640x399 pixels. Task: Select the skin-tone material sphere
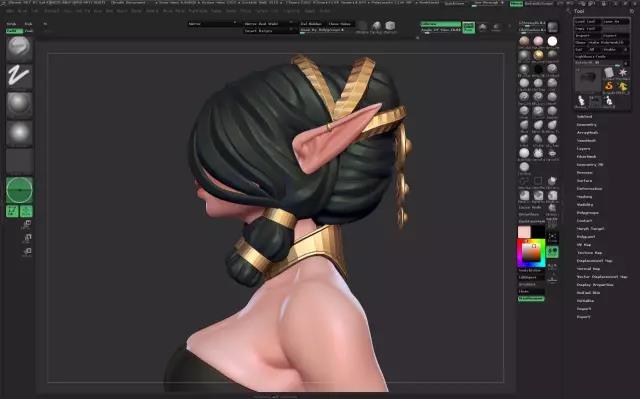point(524,41)
